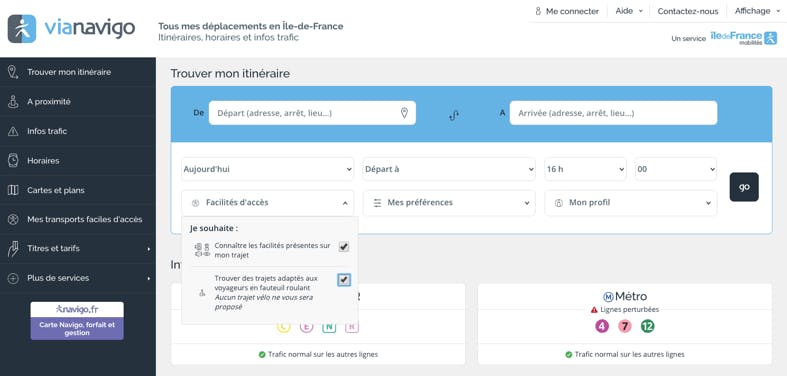Open the Aujourd'hui date selector

[268, 169]
